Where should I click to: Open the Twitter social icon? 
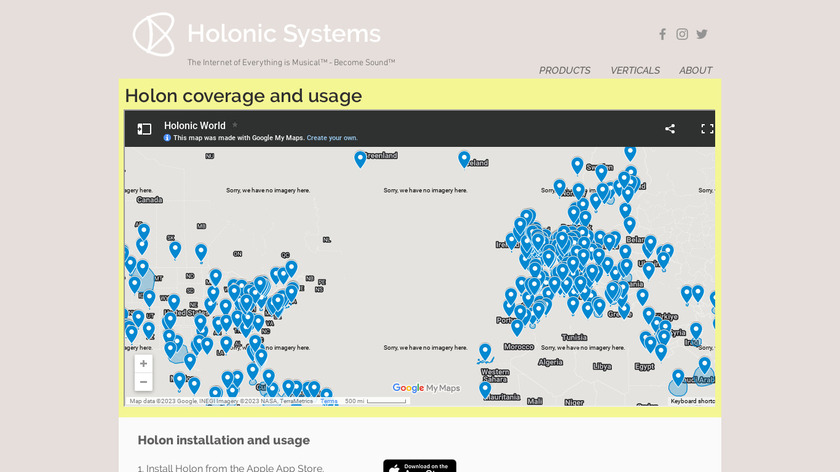[x=702, y=34]
